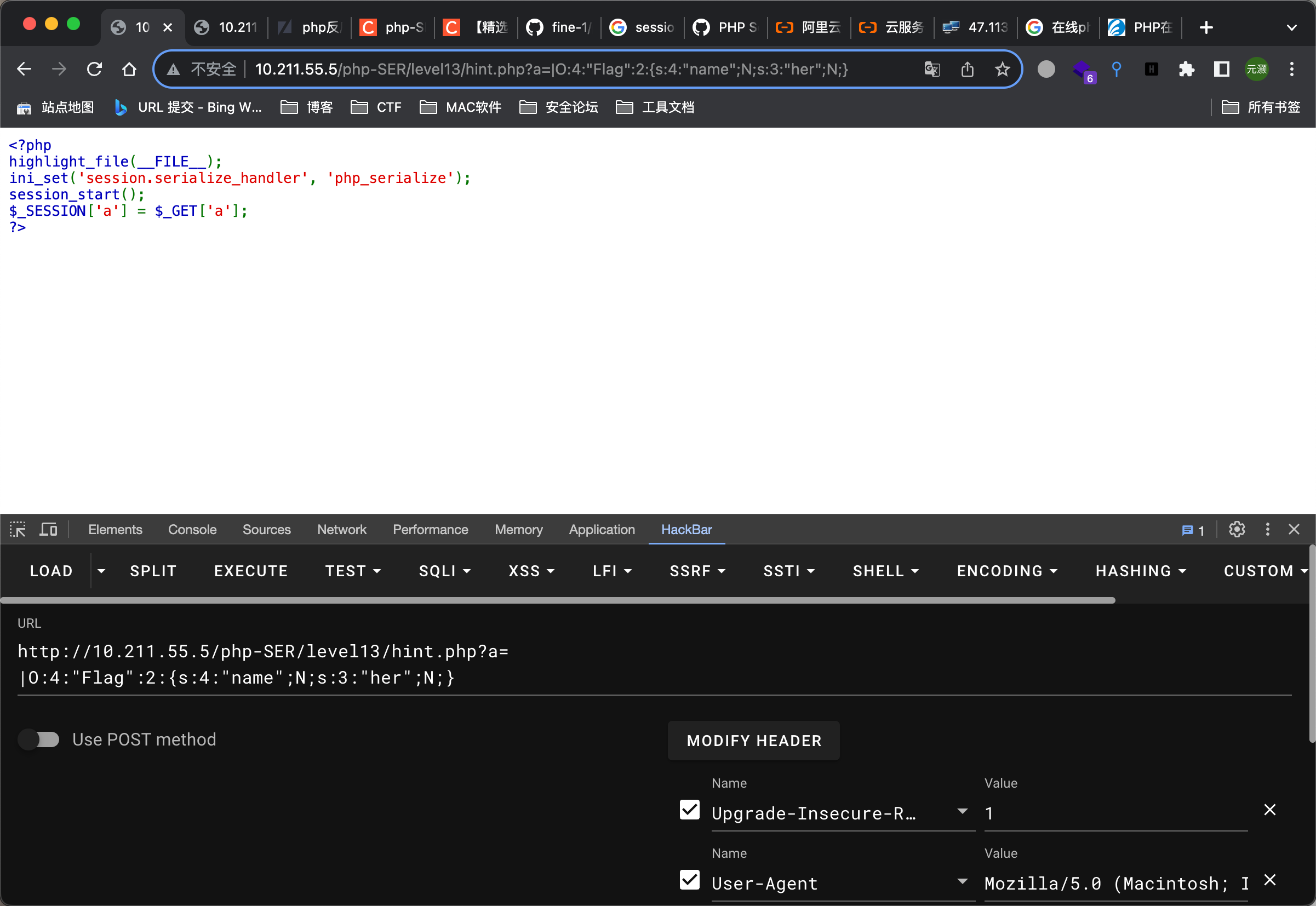Viewport: 1316px width, 906px height.
Task: Open the 安全论坛 bookmarks folder
Action: pos(559,107)
